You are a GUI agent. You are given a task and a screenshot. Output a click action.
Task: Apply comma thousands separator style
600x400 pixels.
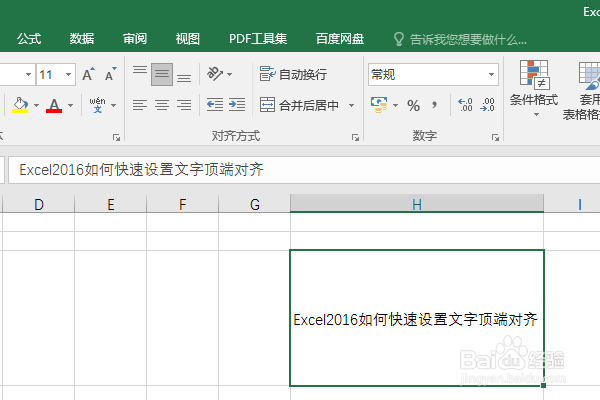pos(434,105)
